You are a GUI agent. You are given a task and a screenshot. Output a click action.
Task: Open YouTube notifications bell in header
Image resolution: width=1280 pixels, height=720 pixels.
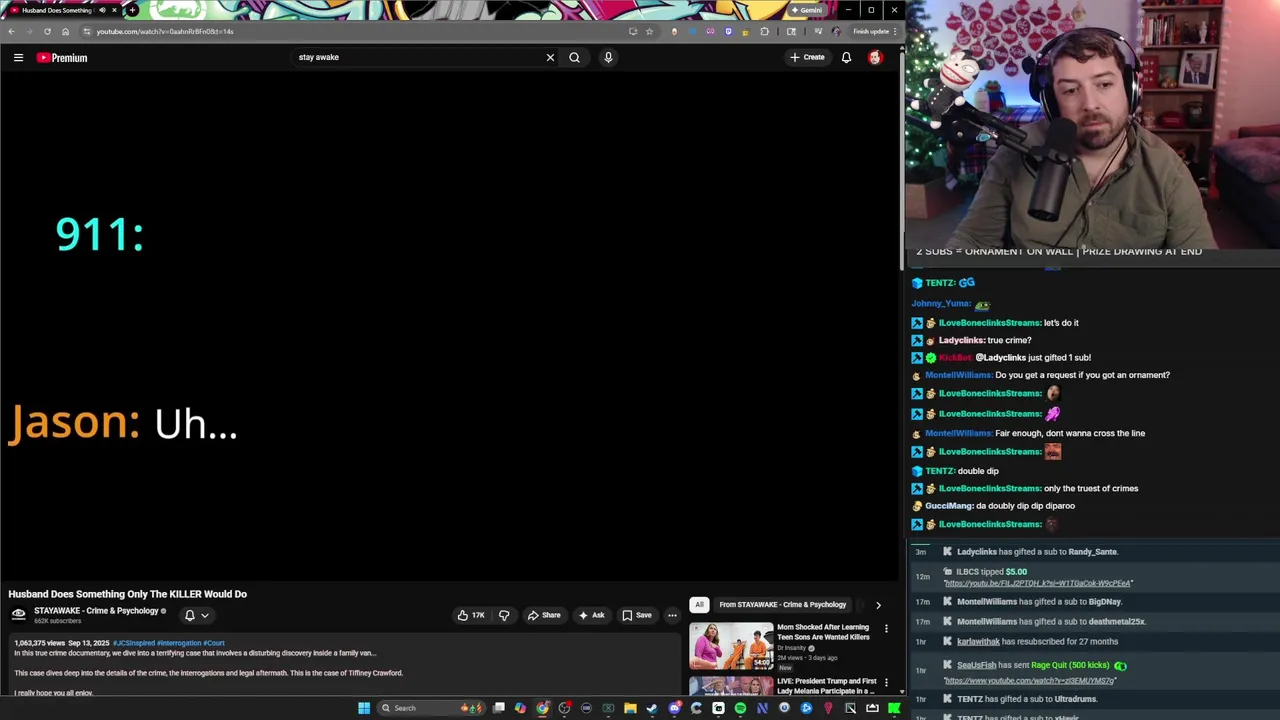846,57
